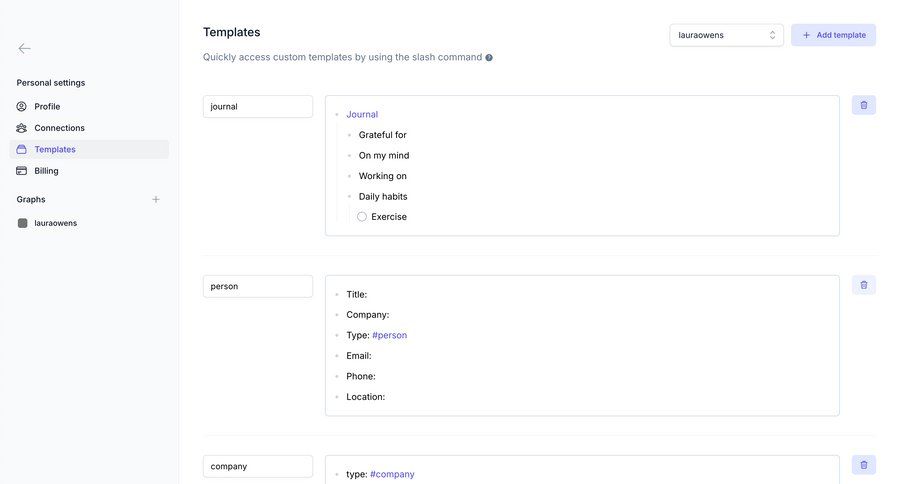
Task: Click the 'Company:' line
Action: [x=367, y=315]
